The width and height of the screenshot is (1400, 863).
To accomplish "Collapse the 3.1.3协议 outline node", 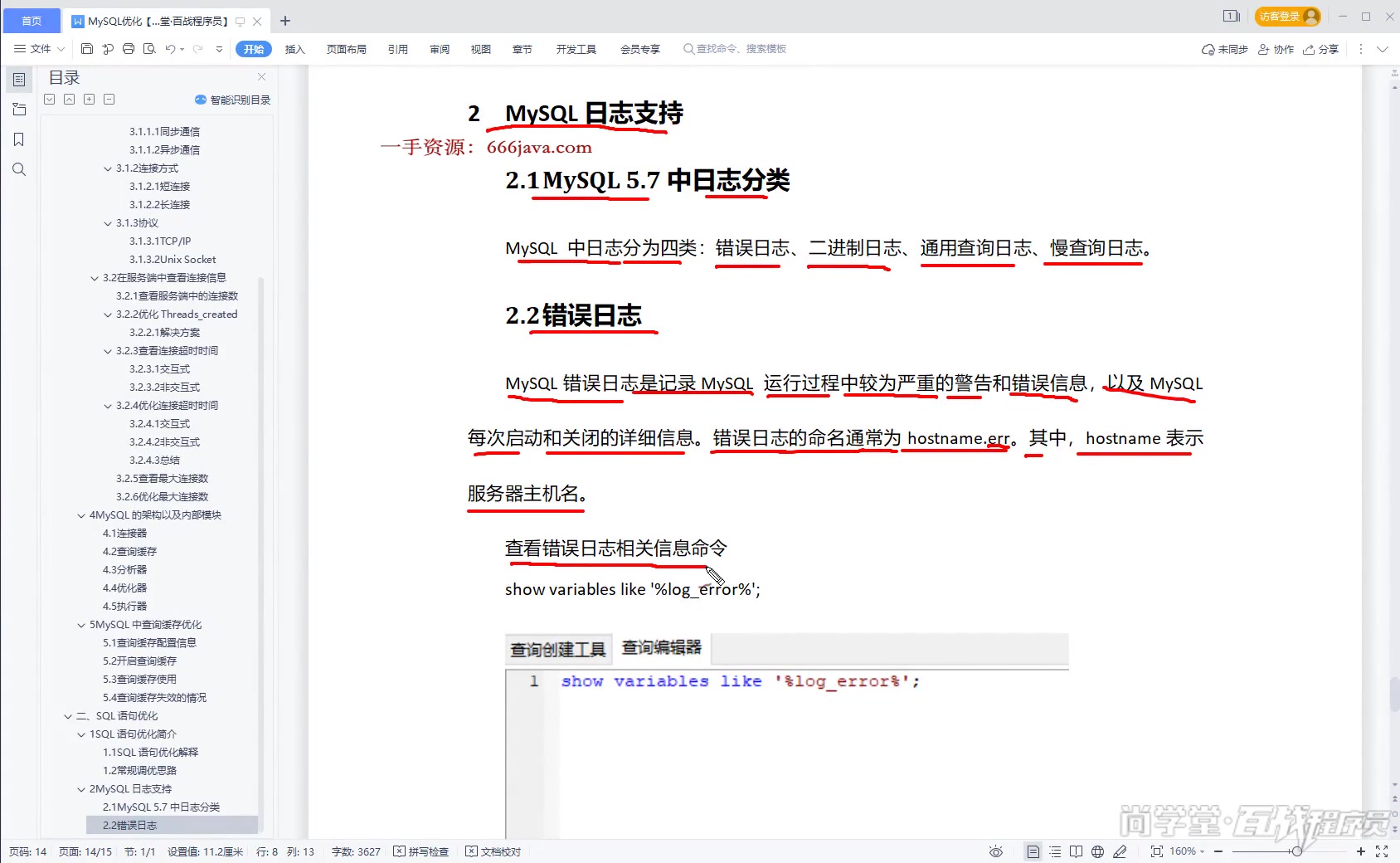I will 108,223.
